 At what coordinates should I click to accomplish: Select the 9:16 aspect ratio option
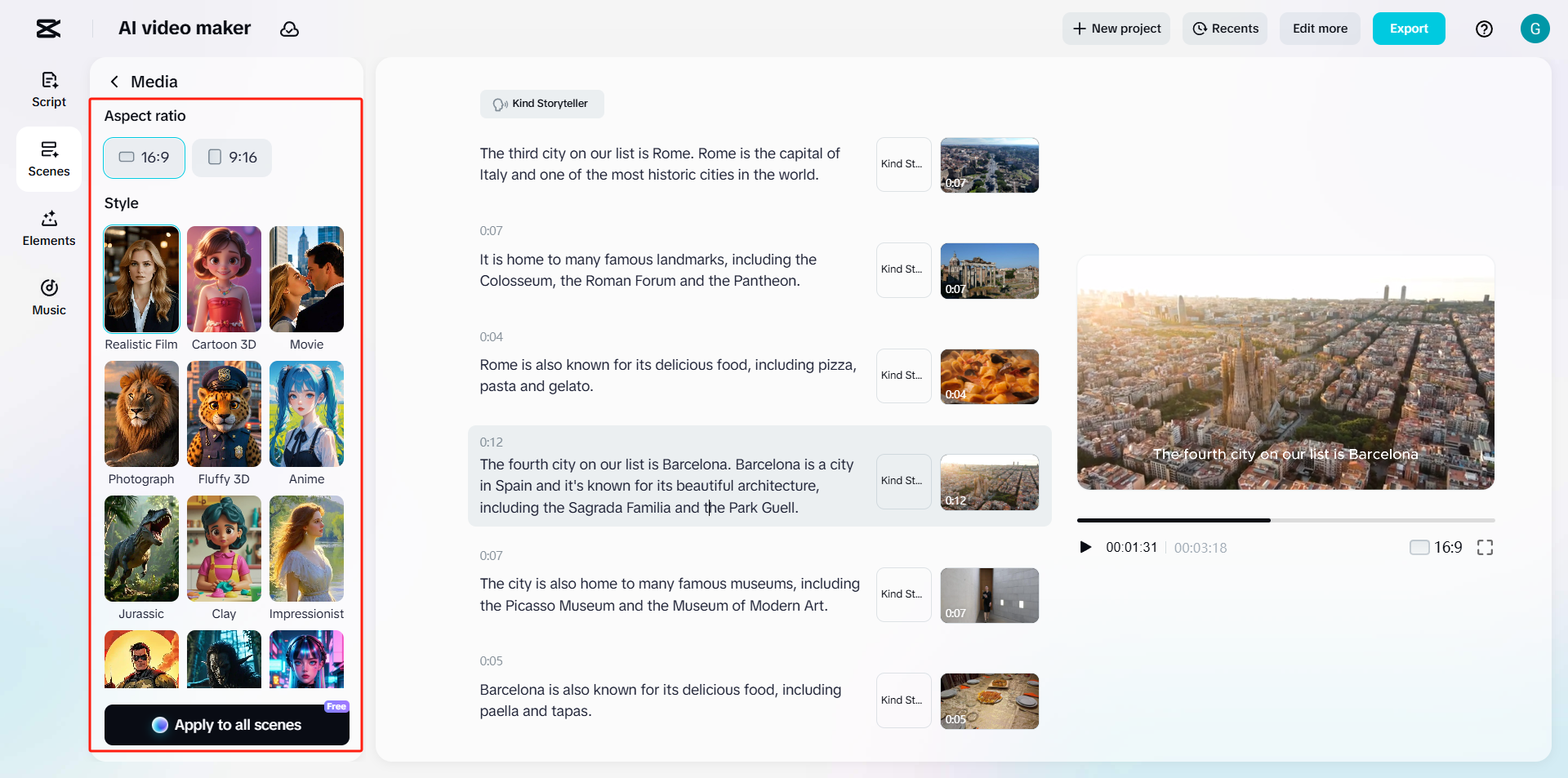(231, 158)
